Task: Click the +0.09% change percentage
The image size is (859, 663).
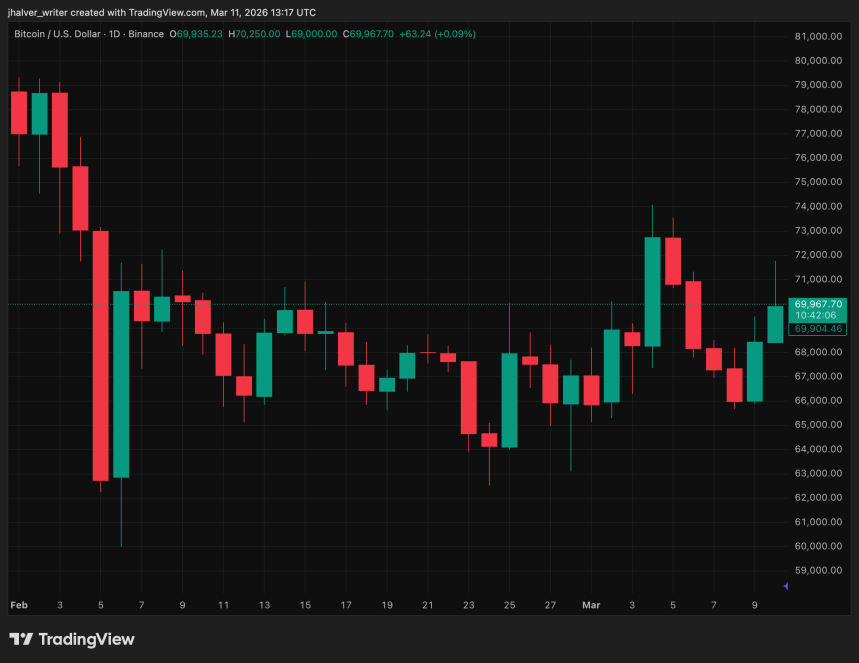Action: (x=455, y=33)
